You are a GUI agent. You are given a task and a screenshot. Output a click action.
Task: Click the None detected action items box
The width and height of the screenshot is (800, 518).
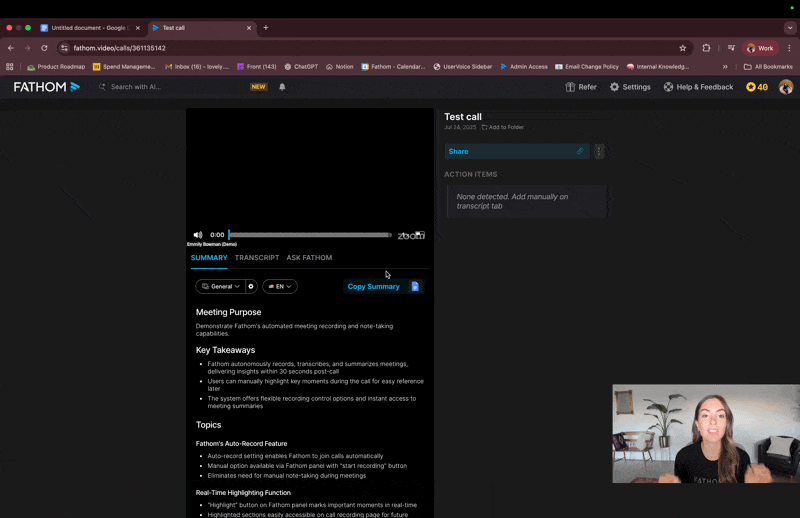point(527,201)
